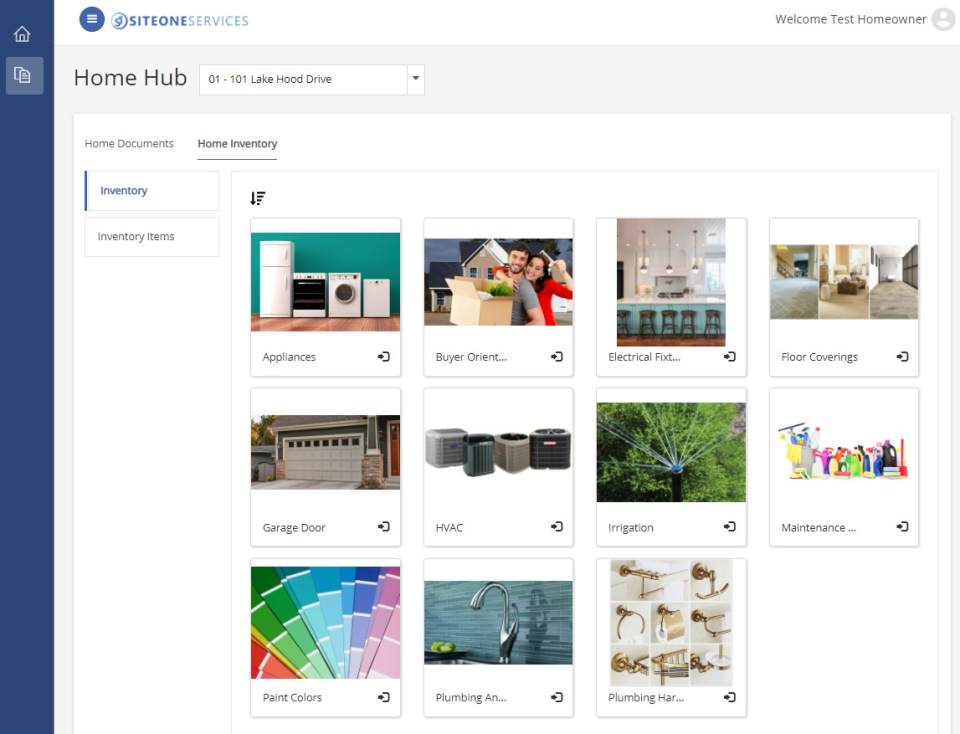Open the Appliances category using its arrow icon

383,357
